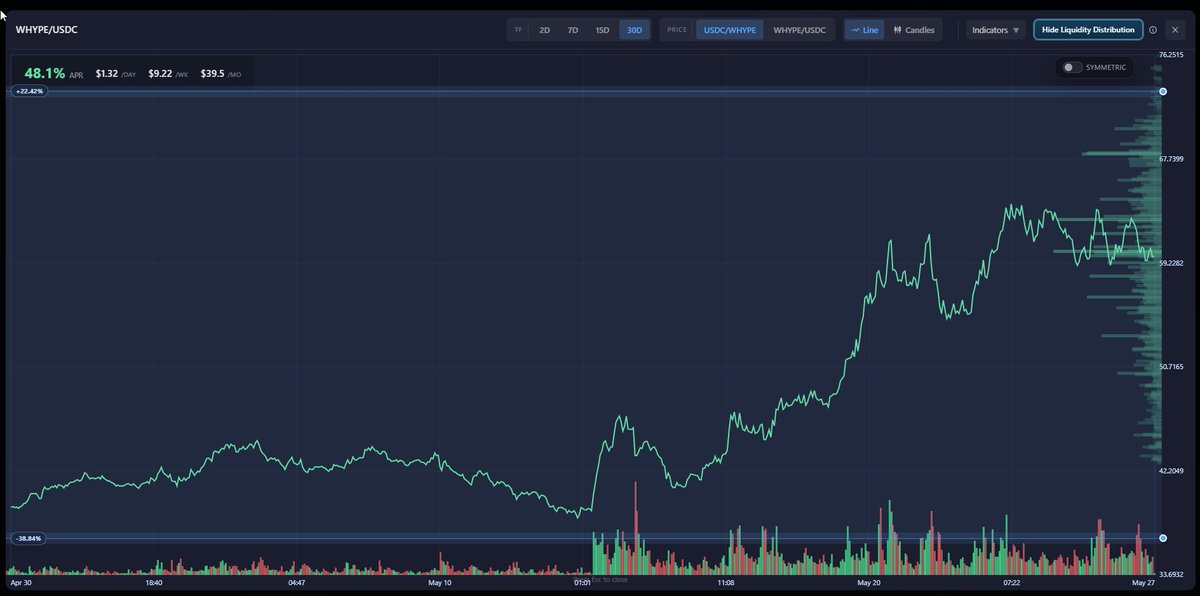
Task: Click the Apr 30 date axis label
Action: pyautogui.click(x=21, y=582)
